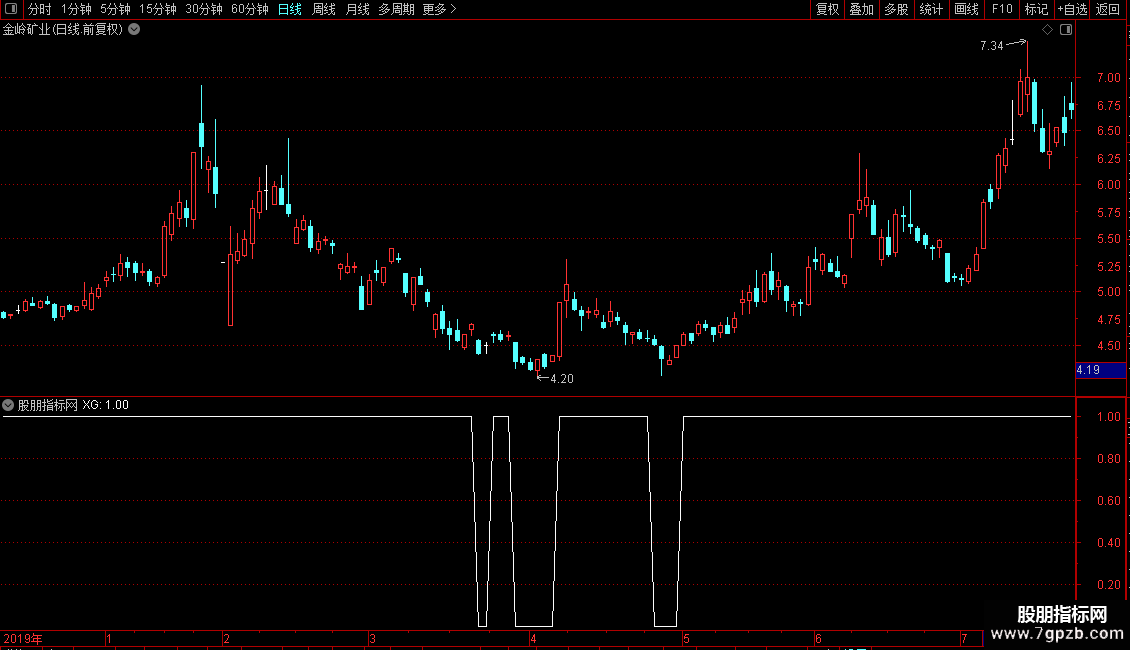Screen dimensions: 1130x650
Task: Add stock to 自选 watchlist
Action: [1072, 9]
